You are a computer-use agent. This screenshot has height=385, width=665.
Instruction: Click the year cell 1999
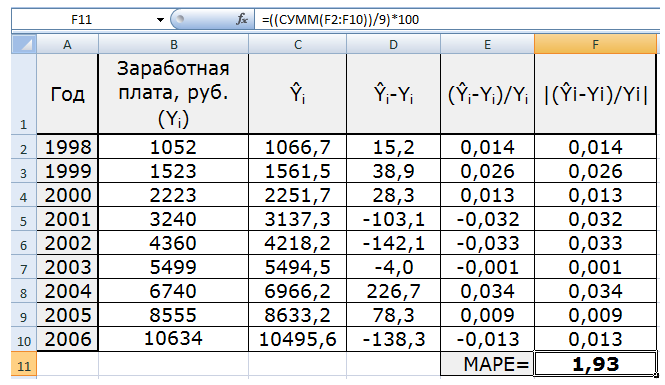click(x=67, y=171)
